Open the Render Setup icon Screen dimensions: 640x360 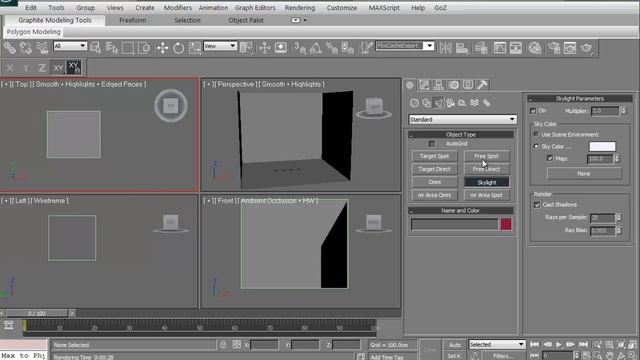pos(554,48)
